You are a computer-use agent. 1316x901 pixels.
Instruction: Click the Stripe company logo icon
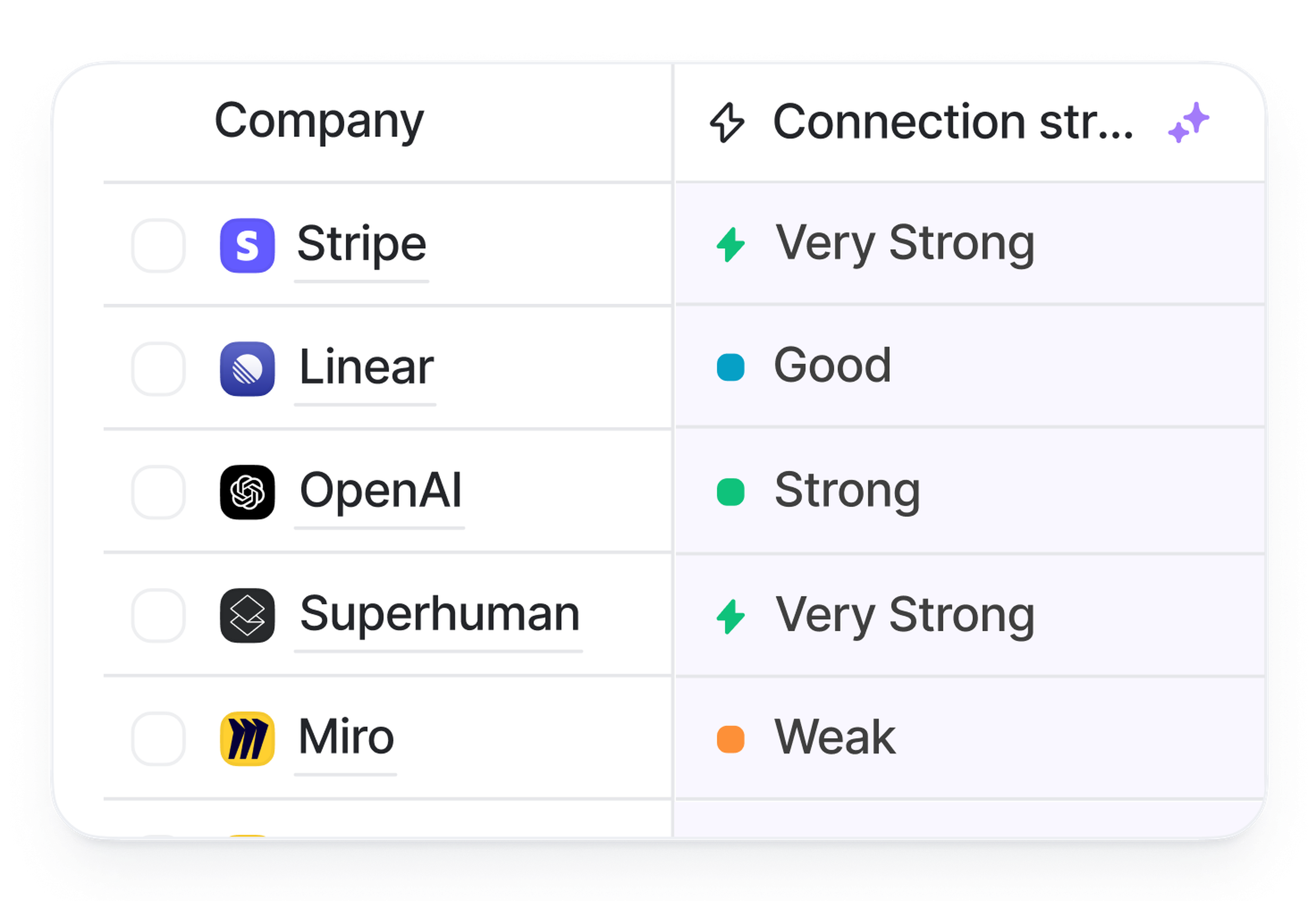247,246
